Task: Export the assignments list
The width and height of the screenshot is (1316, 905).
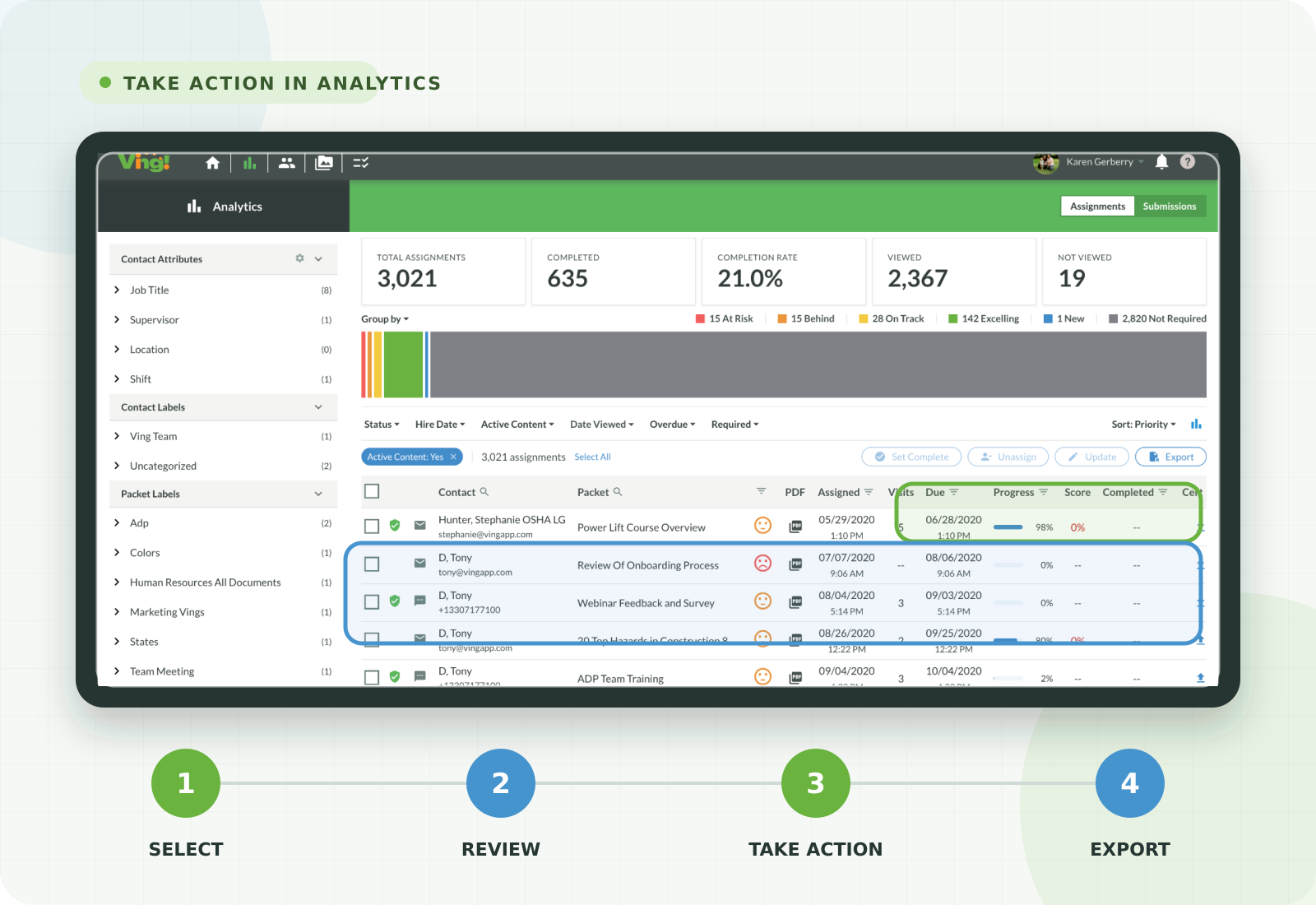Action: (1170, 457)
